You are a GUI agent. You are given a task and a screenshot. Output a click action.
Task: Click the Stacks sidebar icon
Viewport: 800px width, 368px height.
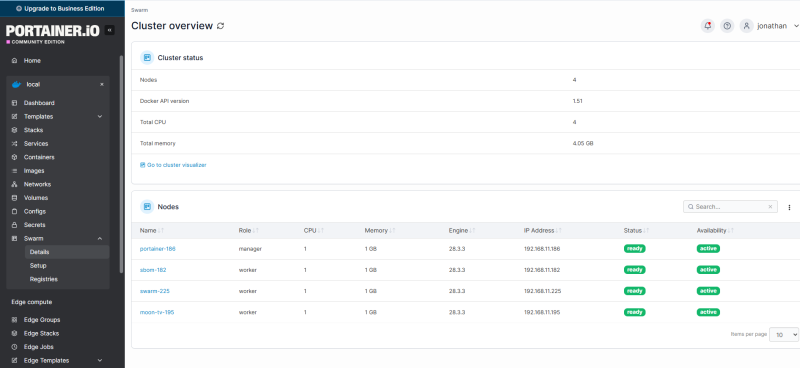(x=14, y=130)
